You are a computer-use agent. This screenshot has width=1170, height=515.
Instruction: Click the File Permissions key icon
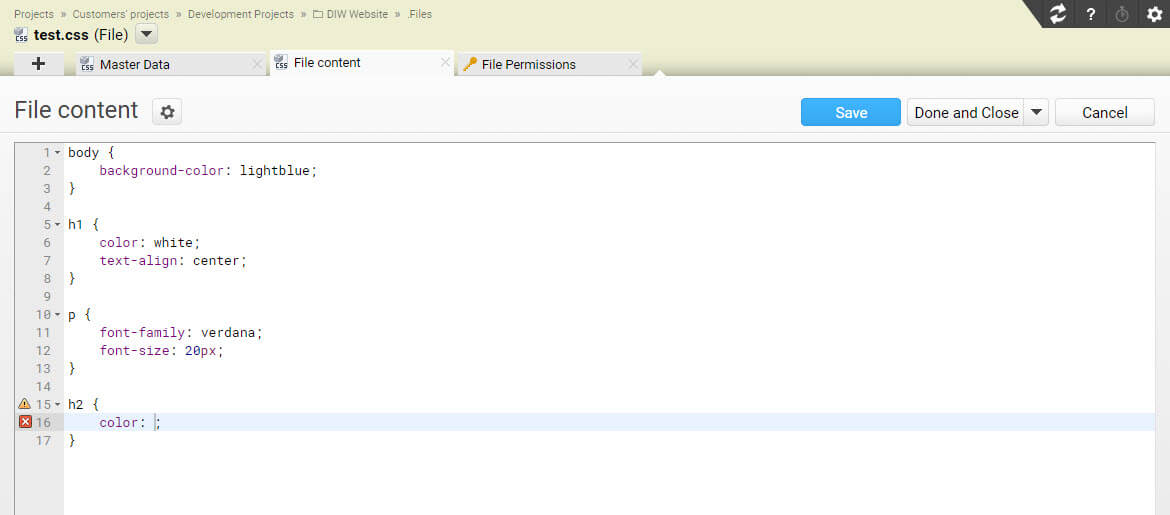coord(469,64)
